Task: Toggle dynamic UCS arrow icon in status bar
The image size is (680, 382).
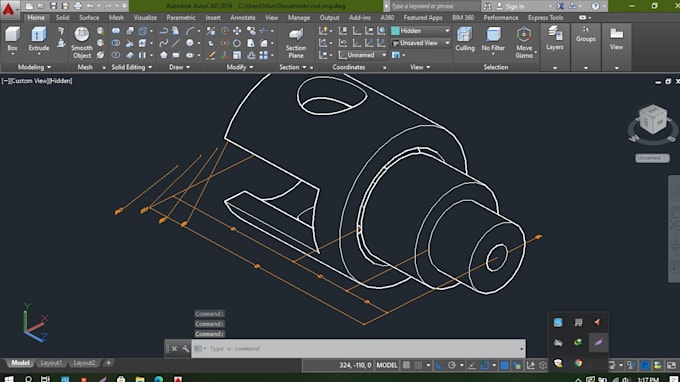Action: [x=530, y=366]
